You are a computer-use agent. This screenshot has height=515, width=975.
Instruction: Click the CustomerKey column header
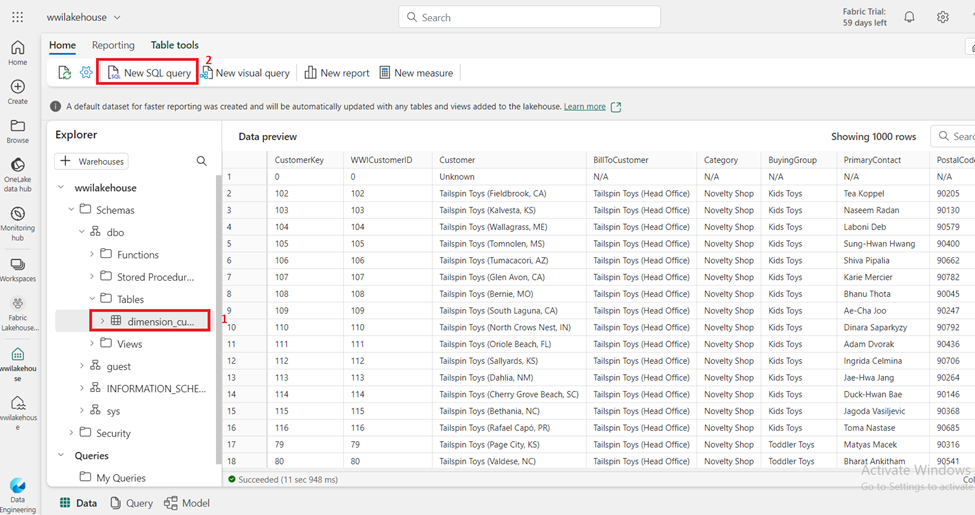[x=305, y=160]
